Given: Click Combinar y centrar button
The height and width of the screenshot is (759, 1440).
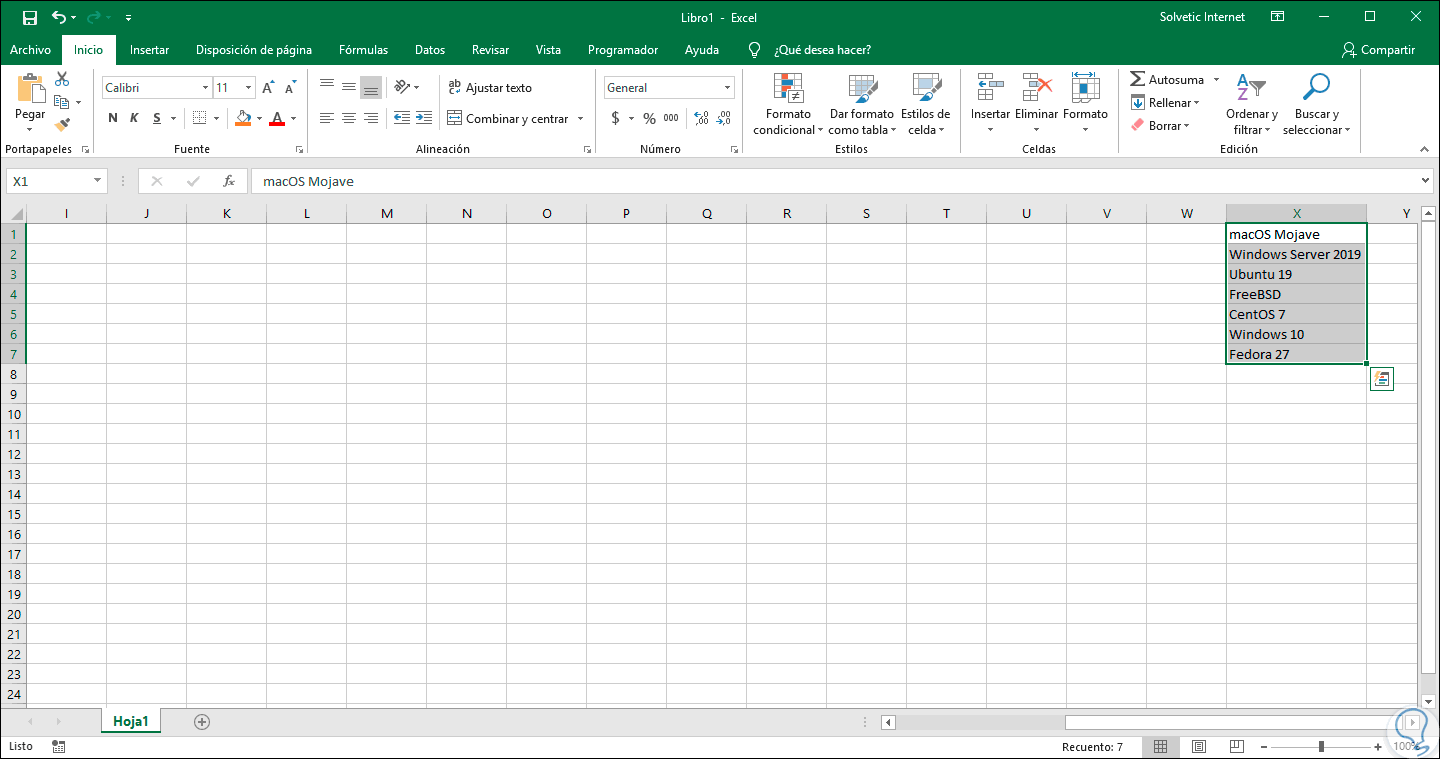Looking at the screenshot, I should (x=508, y=119).
